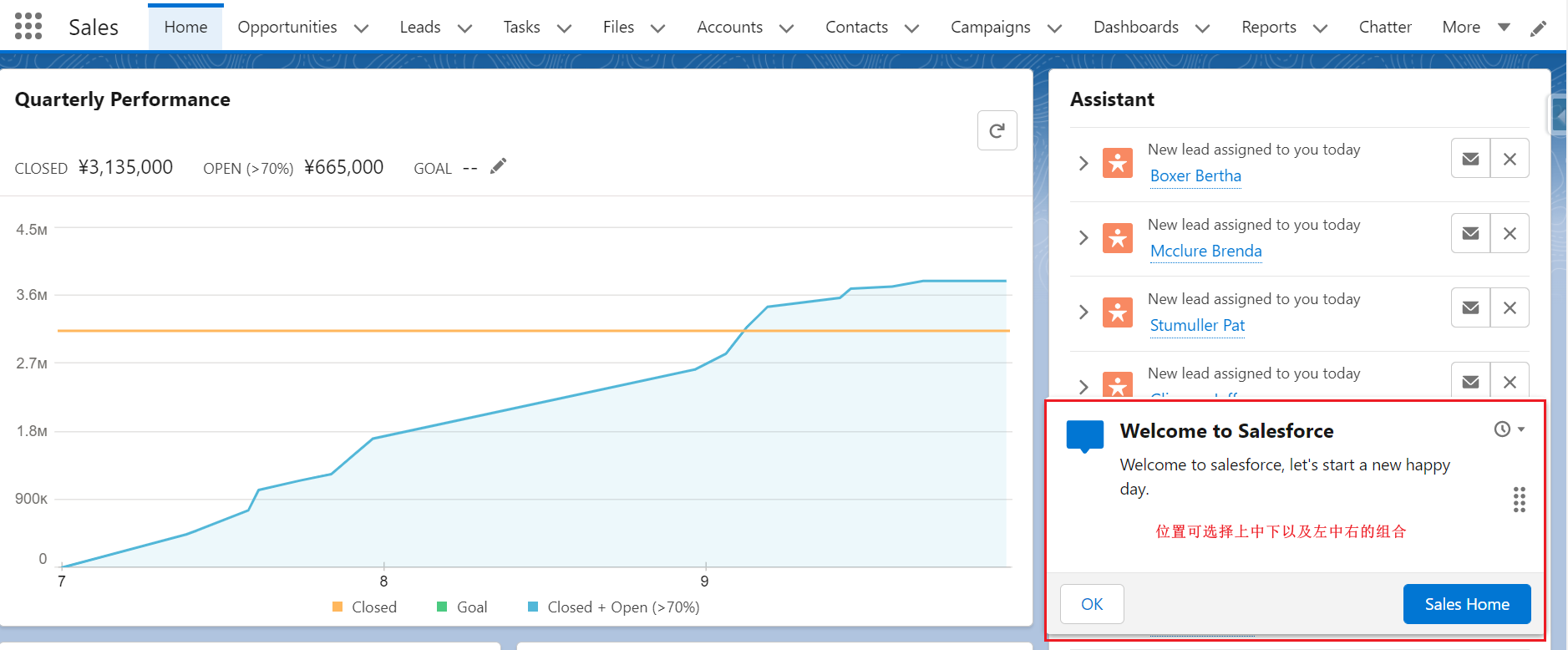The width and height of the screenshot is (1568, 650).
Task: Expand the fourth assistant lead row
Action: (x=1083, y=386)
